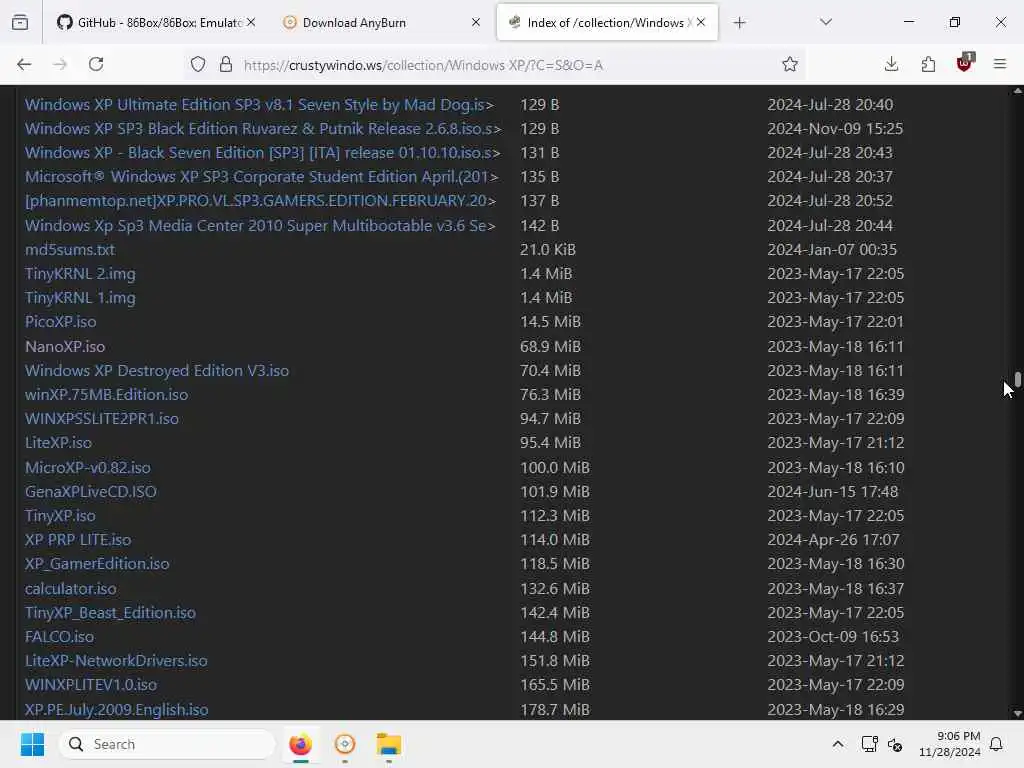Screen dimensions: 1024x768
Task: Show hidden system tray icons
Action: coord(838,744)
